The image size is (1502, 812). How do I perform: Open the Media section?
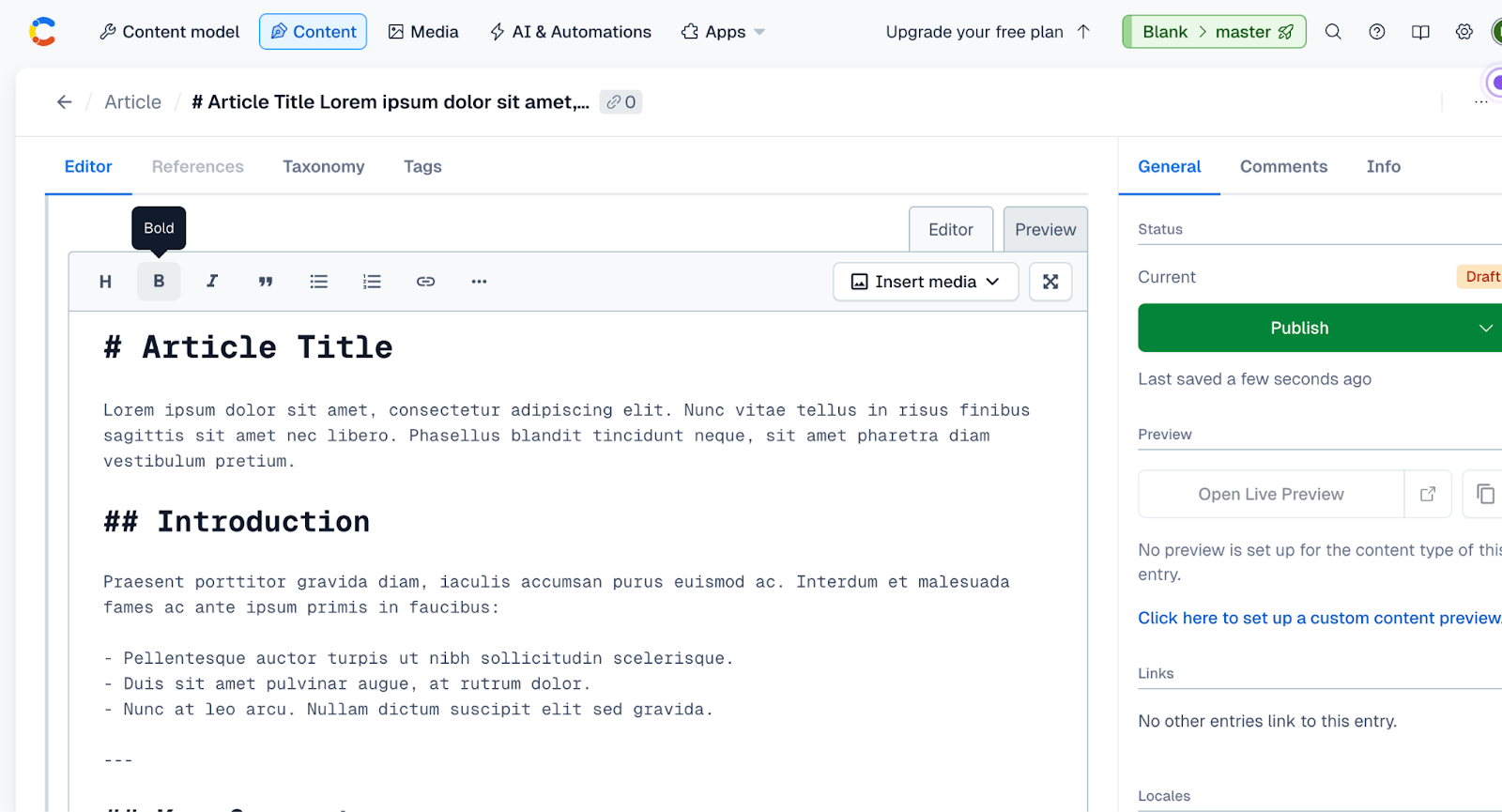(x=423, y=32)
